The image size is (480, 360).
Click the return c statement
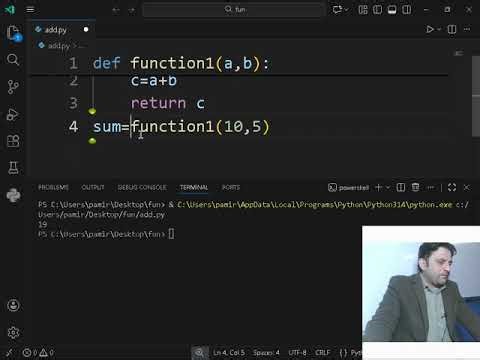point(168,103)
